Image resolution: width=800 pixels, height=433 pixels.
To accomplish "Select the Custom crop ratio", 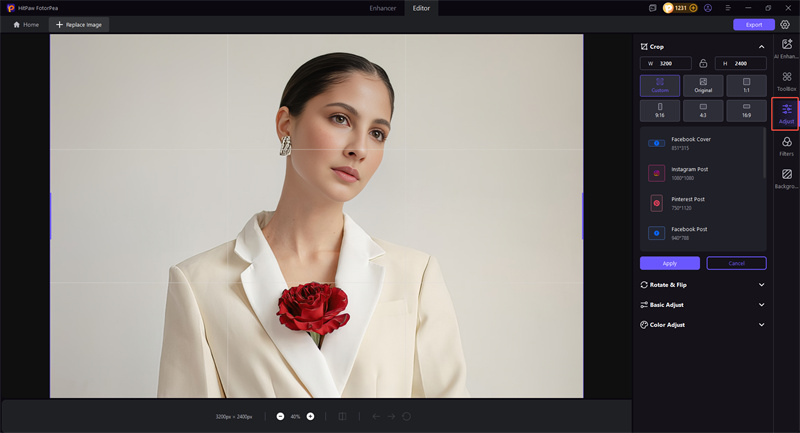I will pyautogui.click(x=660, y=85).
